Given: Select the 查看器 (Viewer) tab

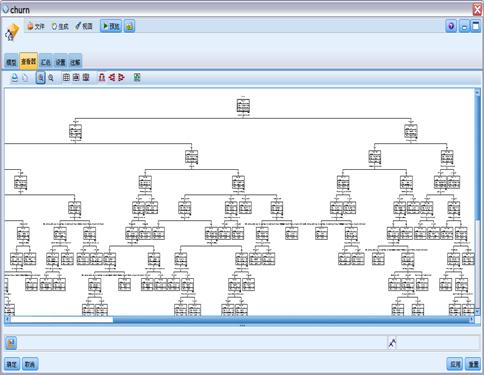Looking at the screenshot, I should pyautogui.click(x=28, y=61).
